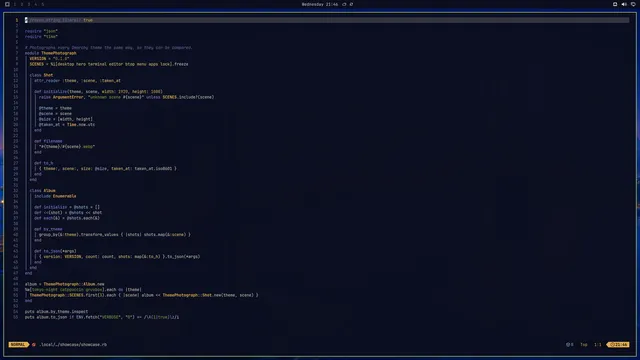Click the def each(&) line
Viewport: 640px width, 360px height.
pyautogui.click(x=67, y=218)
